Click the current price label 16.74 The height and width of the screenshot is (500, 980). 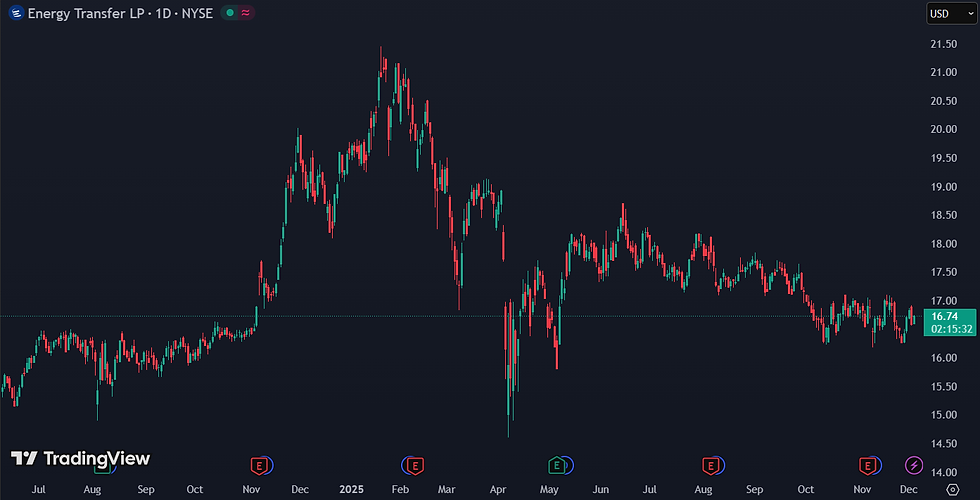tap(944, 316)
